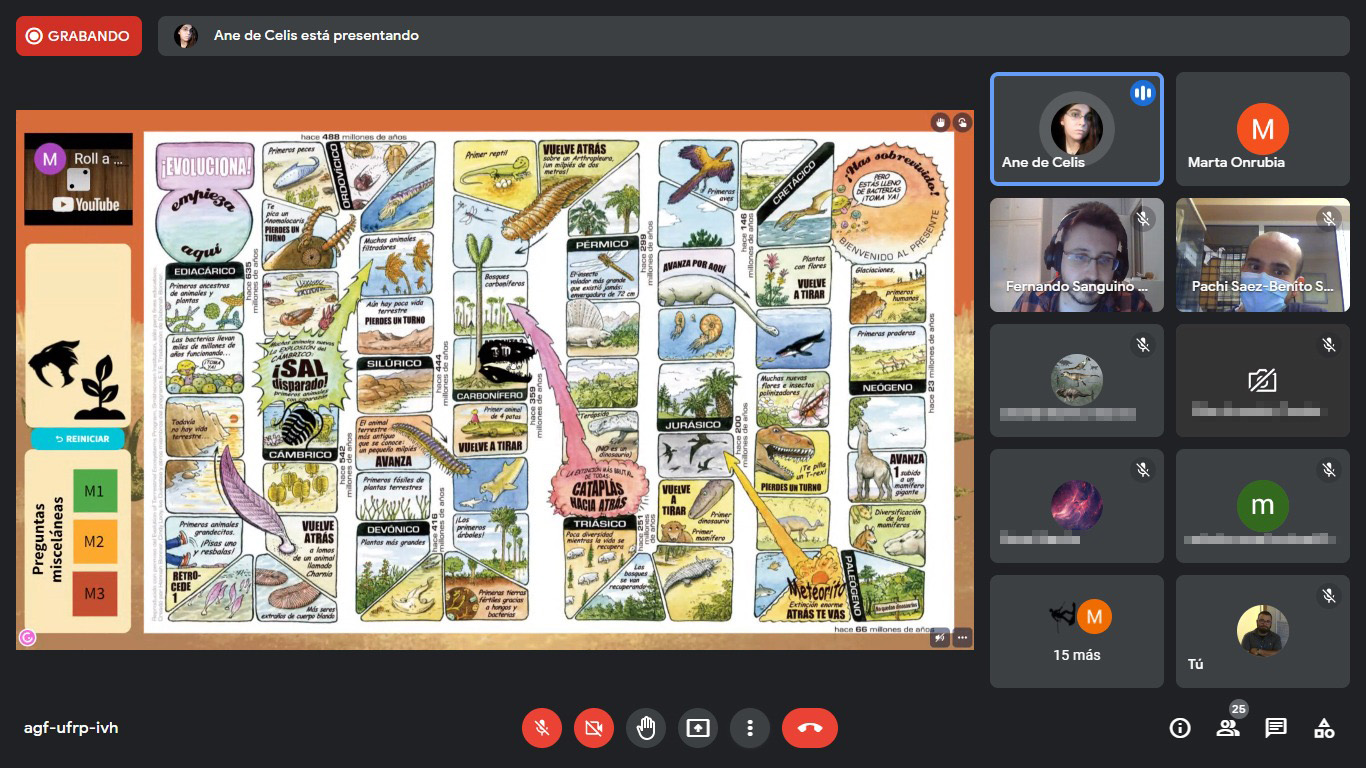
Task: Turn on the camera button
Action: (x=594, y=728)
